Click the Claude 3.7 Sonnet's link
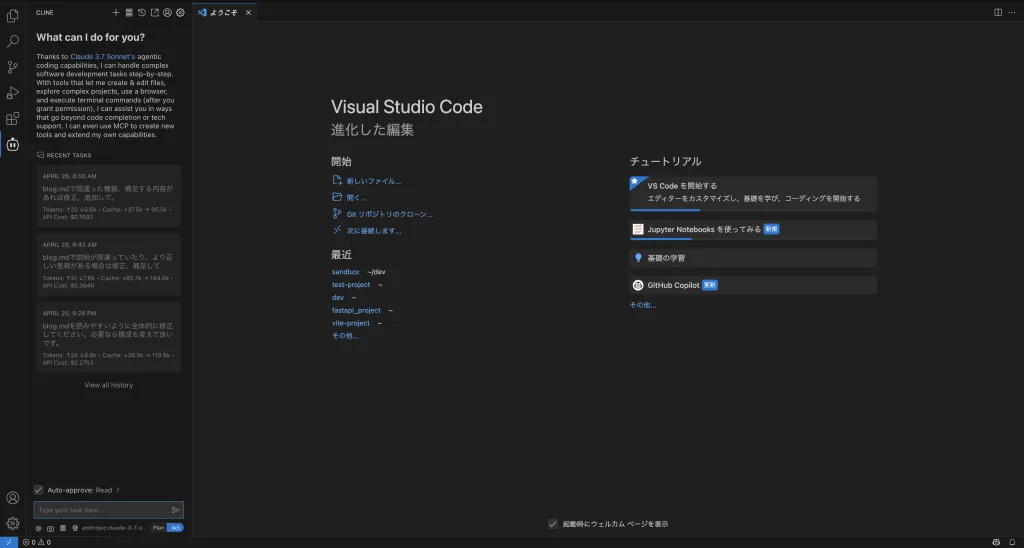Screen dimensions: 1024x548 (x=103, y=56)
